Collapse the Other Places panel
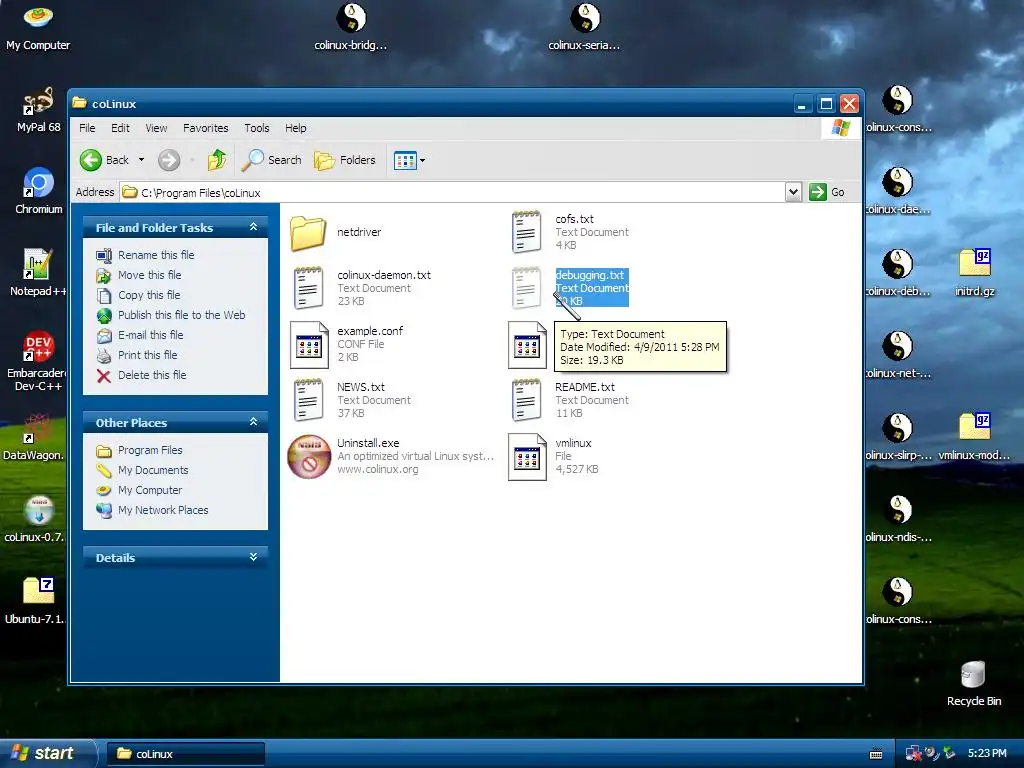The height and width of the screenshot is (768, 1024). 253,423
